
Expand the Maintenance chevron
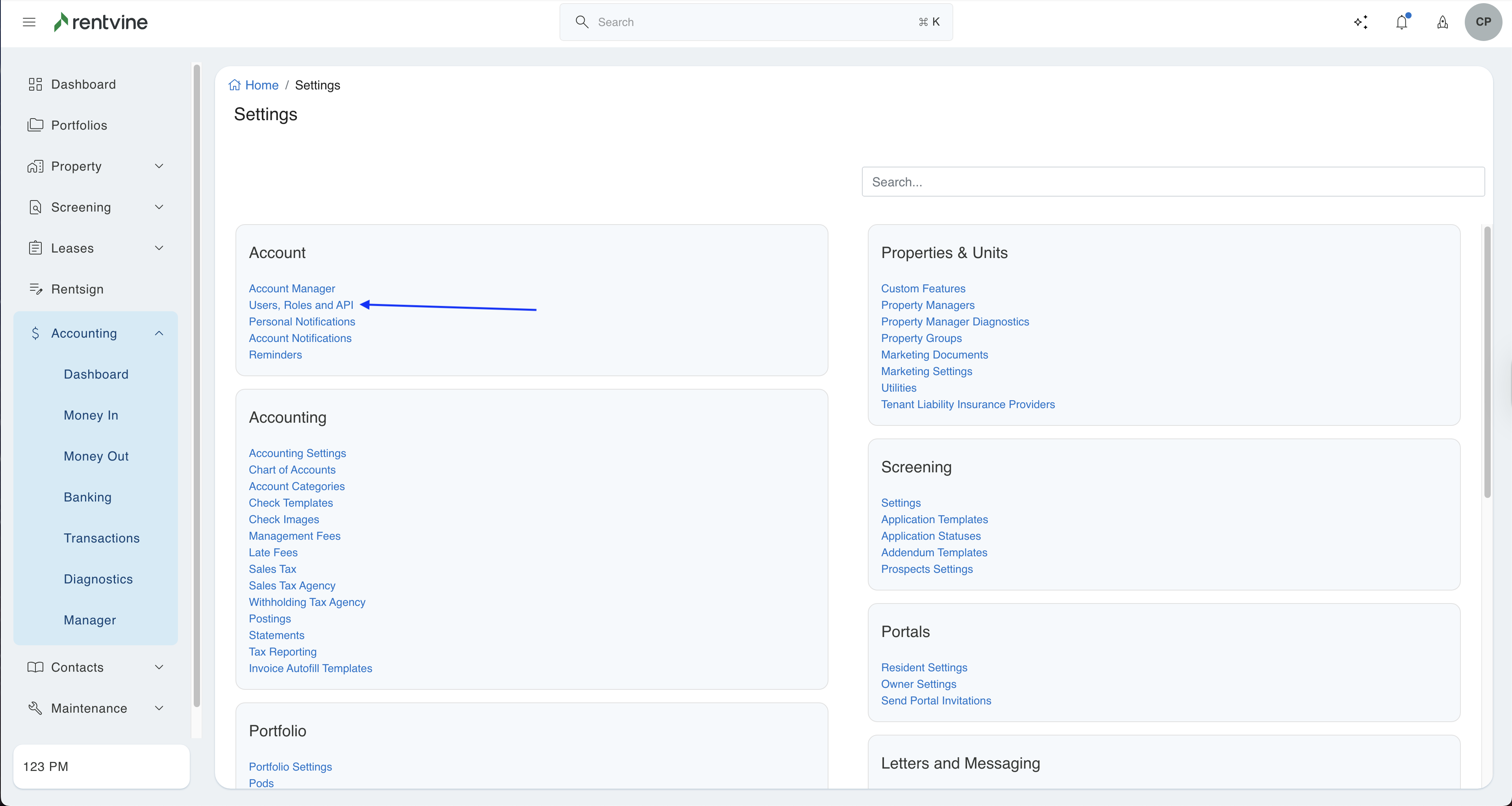click(x=158, y=708)
